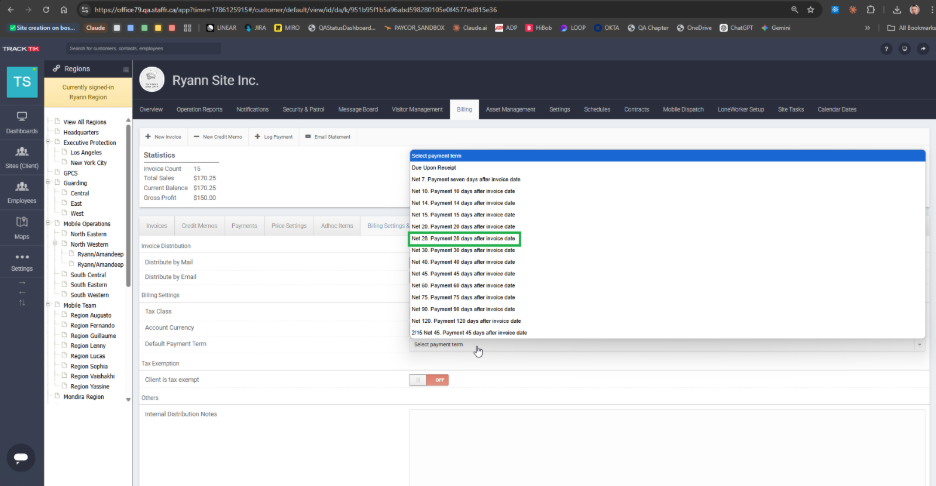Collapse the North Western tree node
The height and width of the screenshot is (486, 936).
pyautogui.click(x=56, y=244)
